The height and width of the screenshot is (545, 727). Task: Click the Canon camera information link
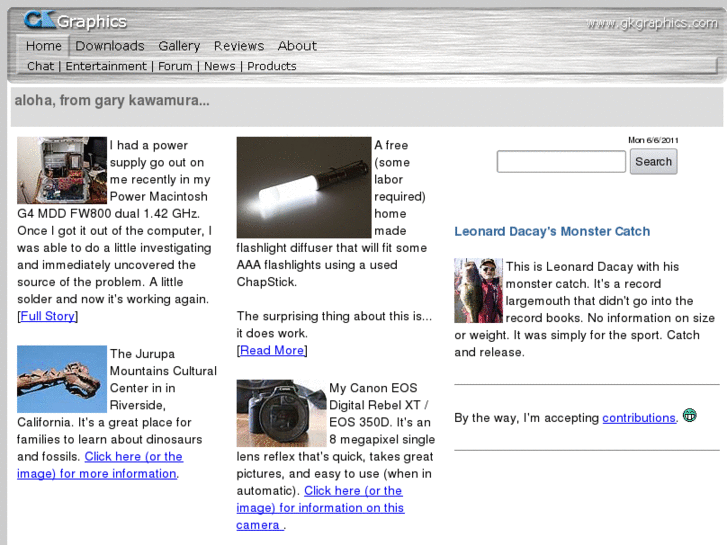(x=320, y=508)
